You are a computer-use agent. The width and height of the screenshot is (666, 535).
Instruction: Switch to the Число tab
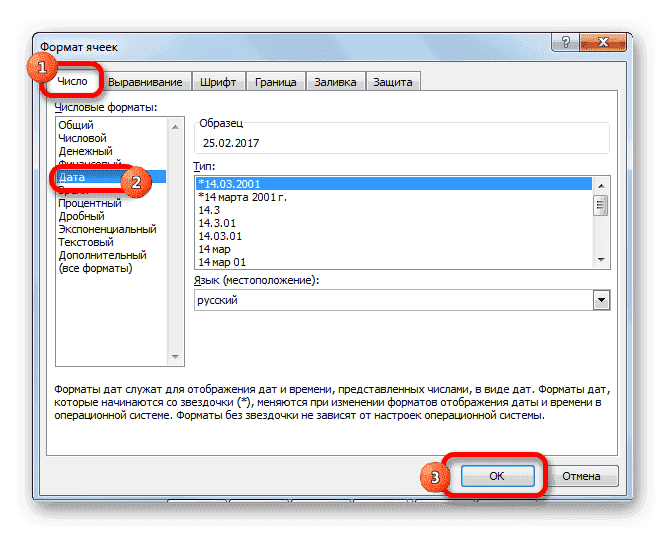point(72,81)
